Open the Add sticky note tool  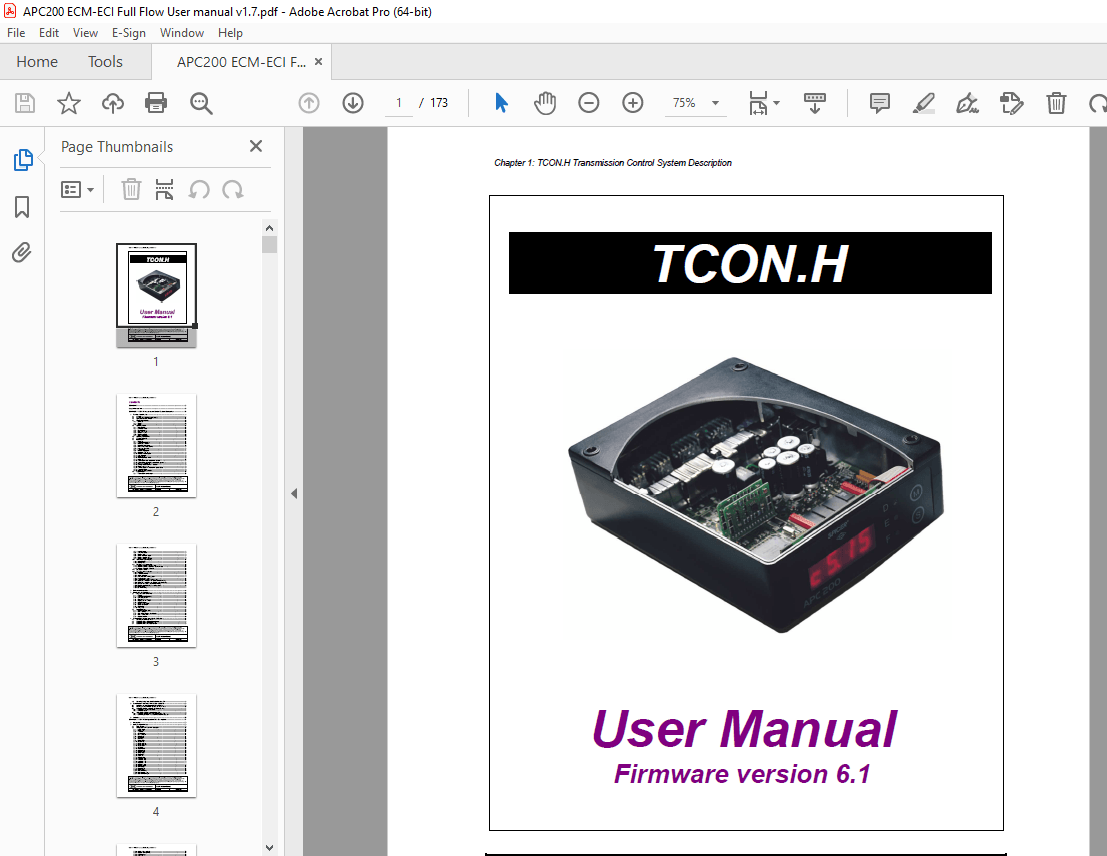pyautogui.click(x=879, y=103)
